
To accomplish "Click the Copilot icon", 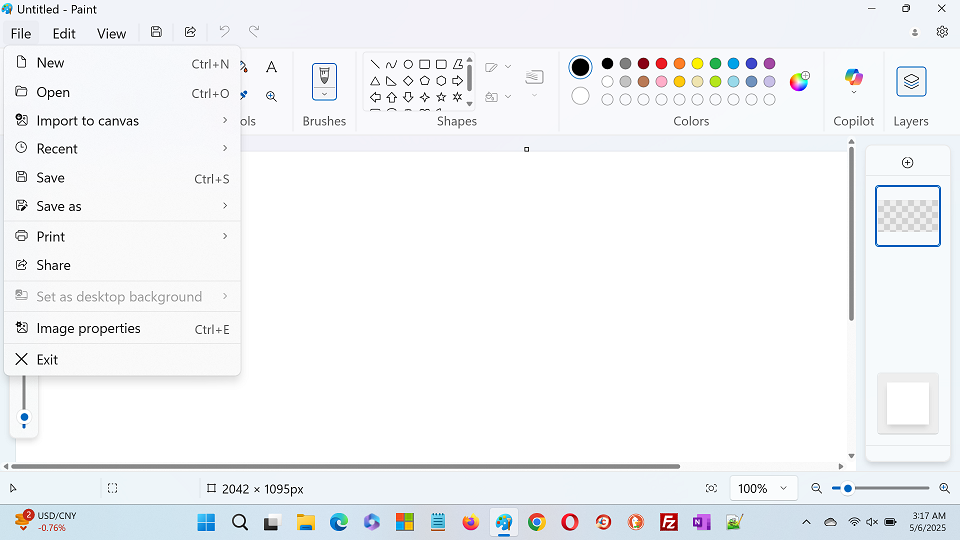I will [853, 77].
